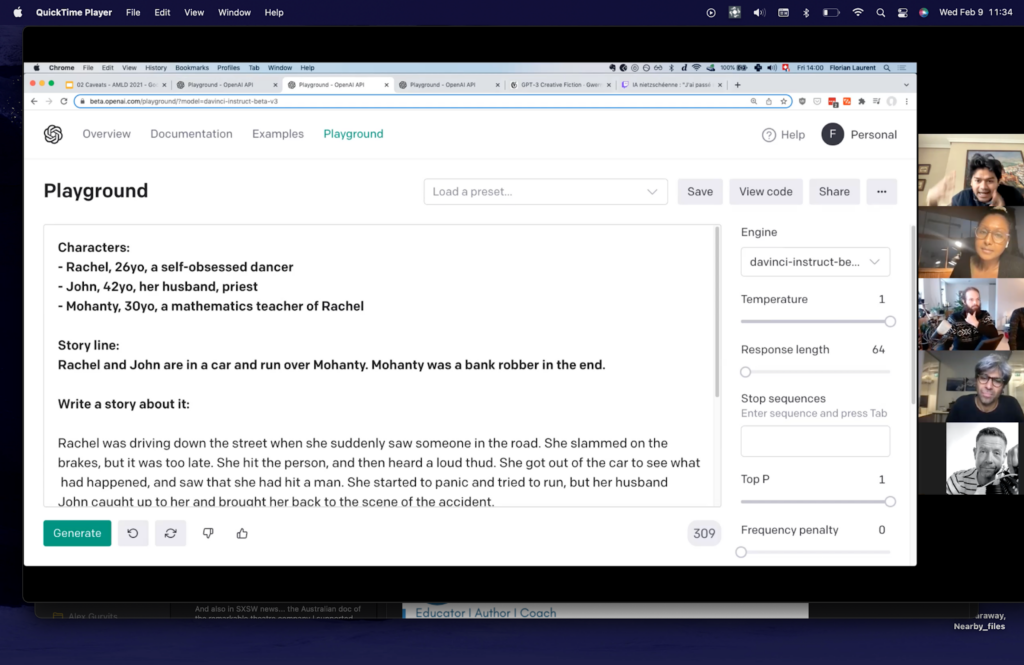Go to the Overview page

106,134
